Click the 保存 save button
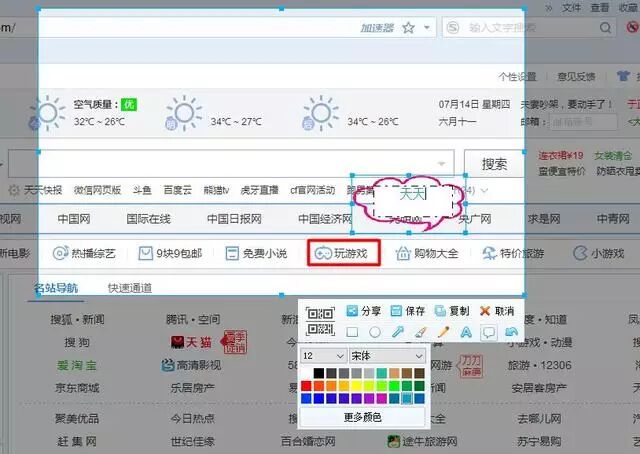Viewport: 640px width, 454px height. pyautogui.click(x=408, y=311)
